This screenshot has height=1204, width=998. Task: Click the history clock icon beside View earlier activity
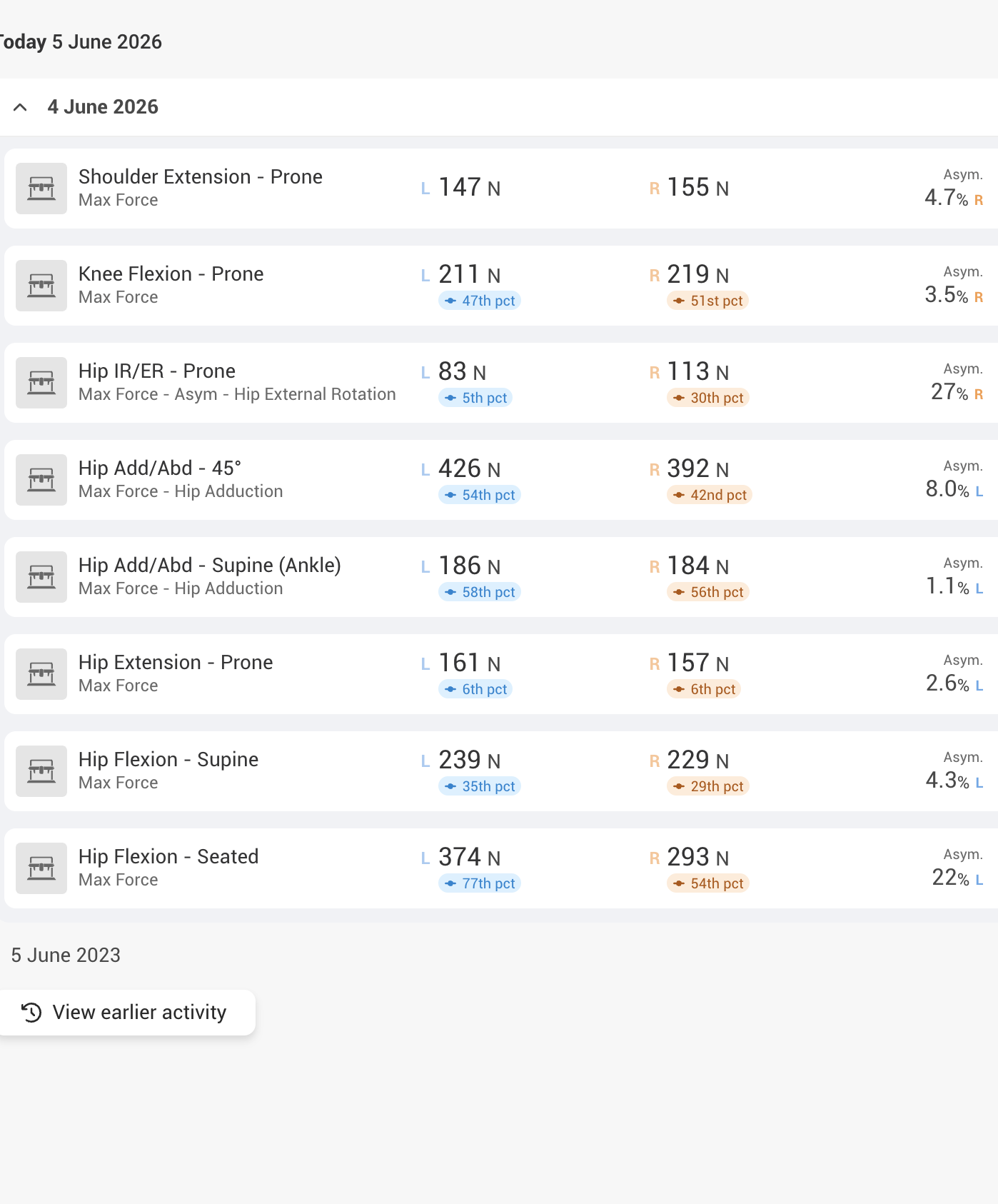point(31,1013)
